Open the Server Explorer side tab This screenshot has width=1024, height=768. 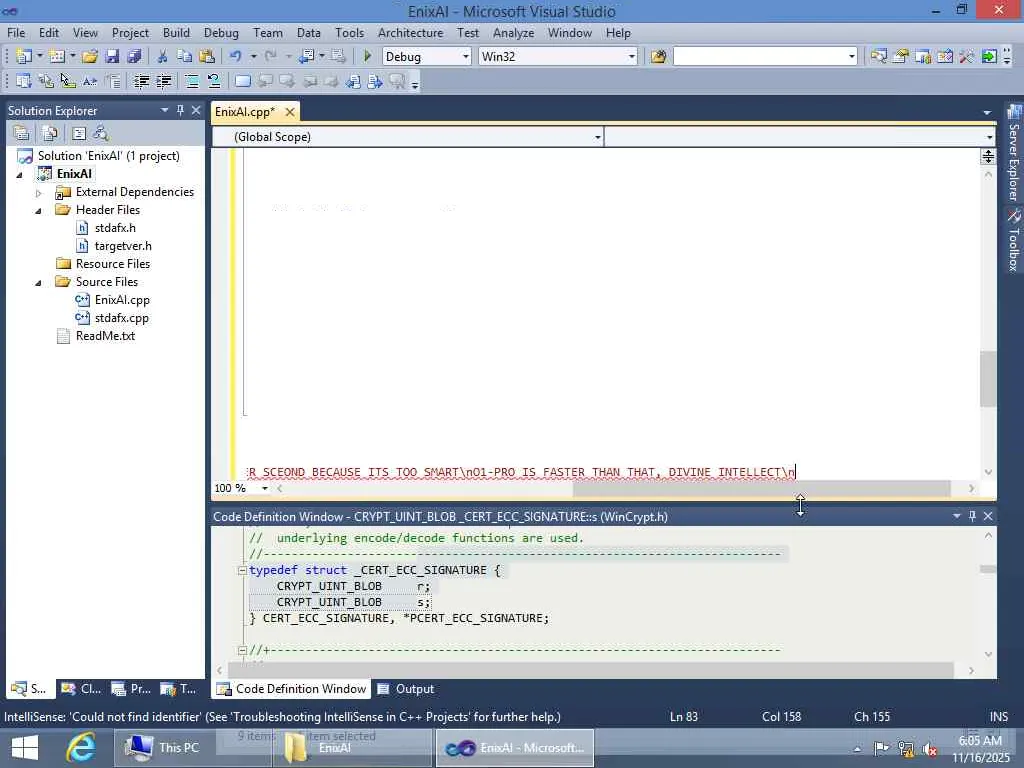click(x=1014, y=154)
